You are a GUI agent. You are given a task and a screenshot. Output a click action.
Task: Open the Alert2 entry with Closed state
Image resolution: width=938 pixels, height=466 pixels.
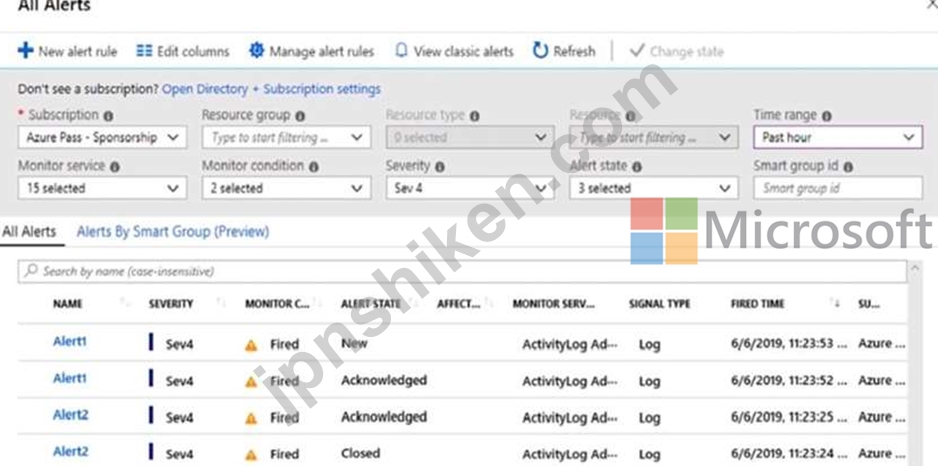pyautogui.click(x=71, y=452)
